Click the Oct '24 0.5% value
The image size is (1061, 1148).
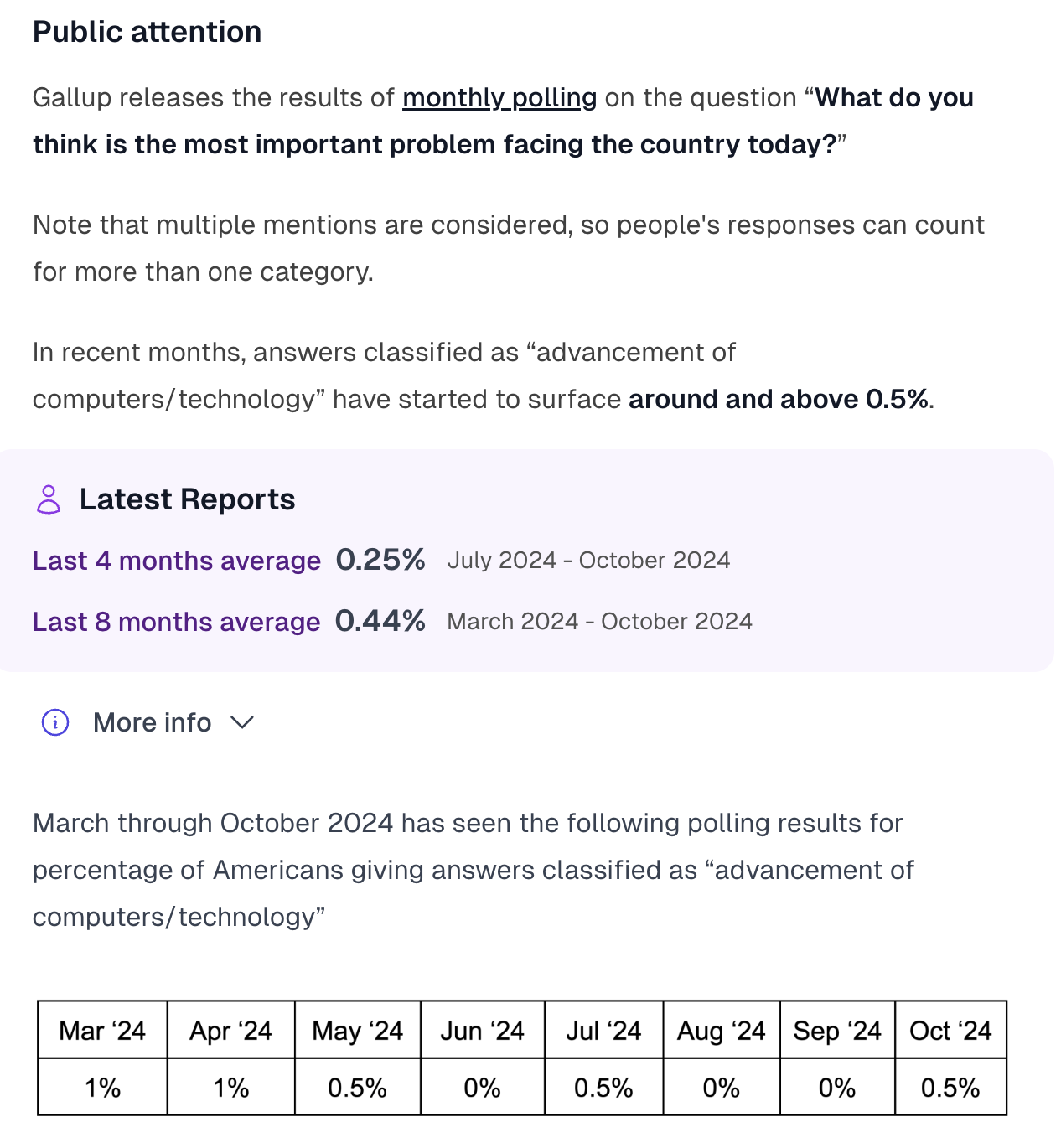(950, 1088)
